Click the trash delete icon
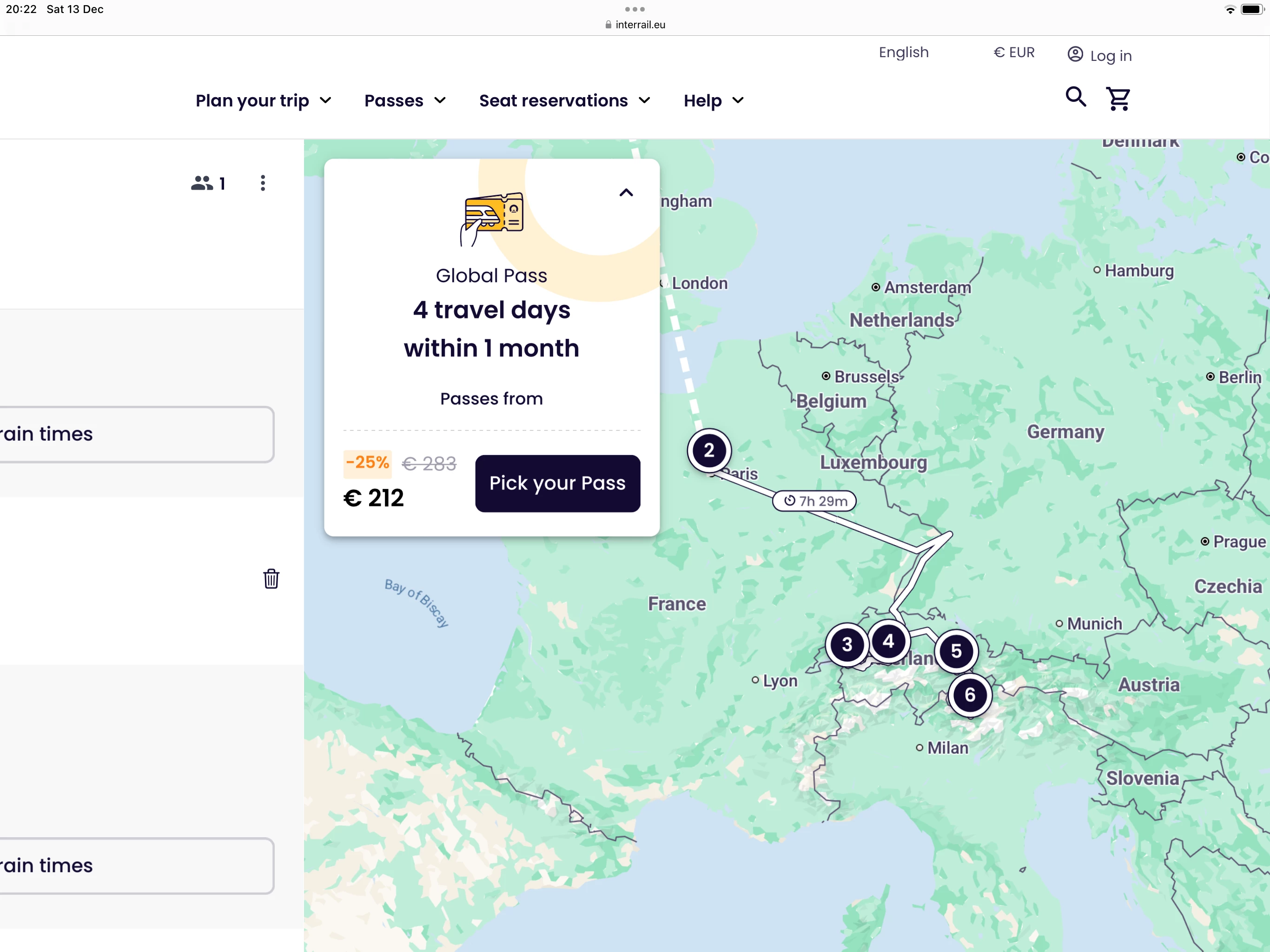This screenshot has width=1270, height=952. [271, 579]
